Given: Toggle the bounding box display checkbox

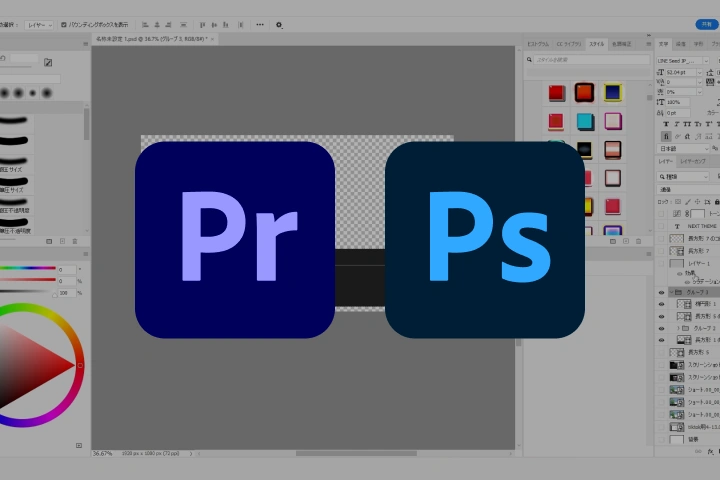Looking at the screenshot, I should tap(64, 25).
